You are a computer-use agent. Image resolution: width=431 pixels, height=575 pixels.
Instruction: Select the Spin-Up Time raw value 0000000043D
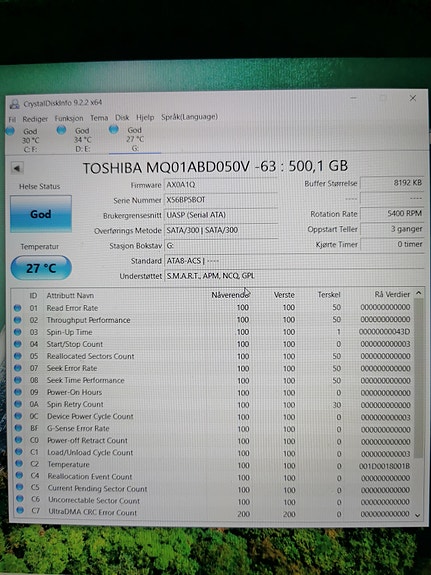[x=385, y=332]
